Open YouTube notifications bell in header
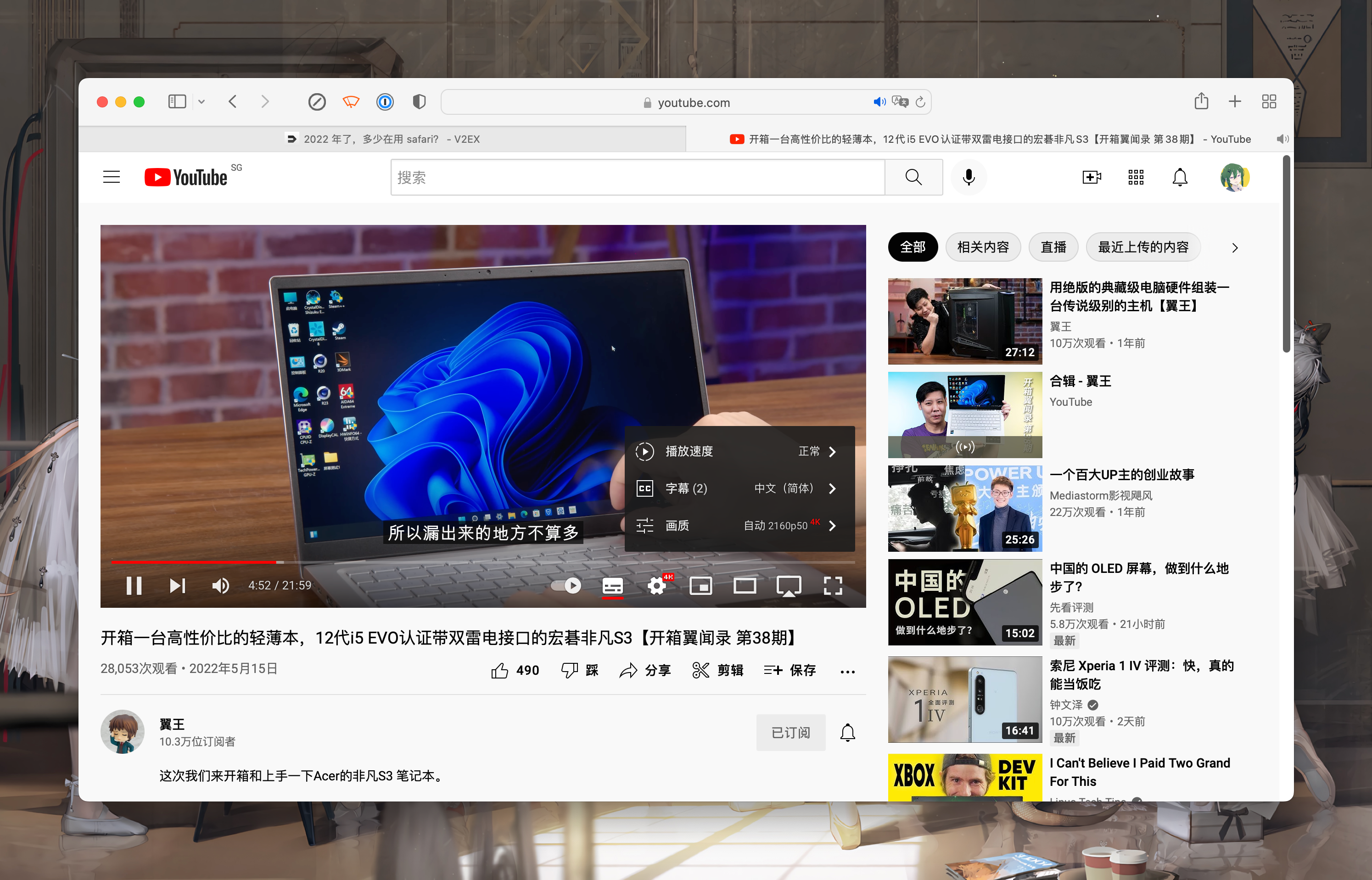 1180,178
